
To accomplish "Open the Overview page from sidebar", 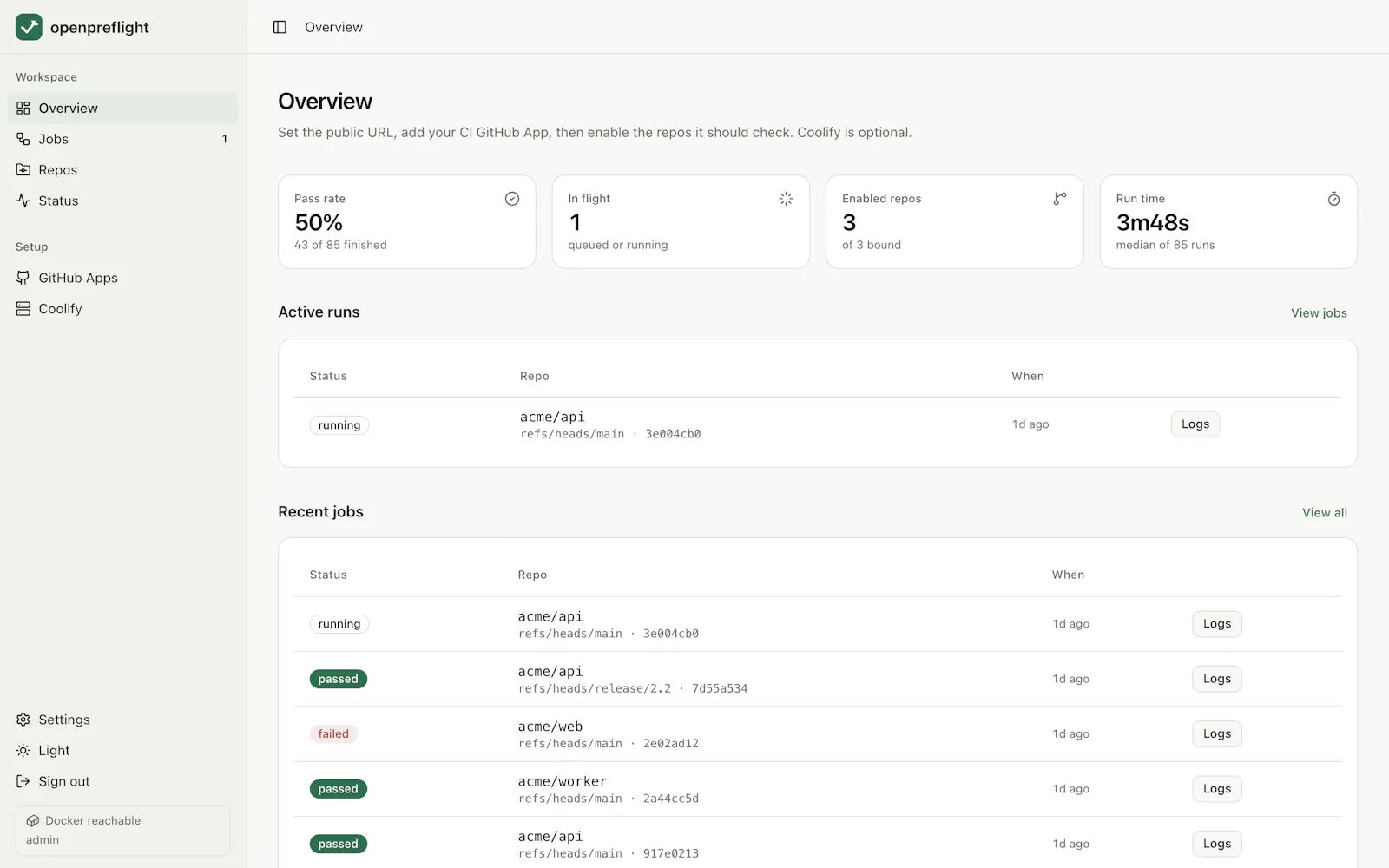I will coord(122,108).
